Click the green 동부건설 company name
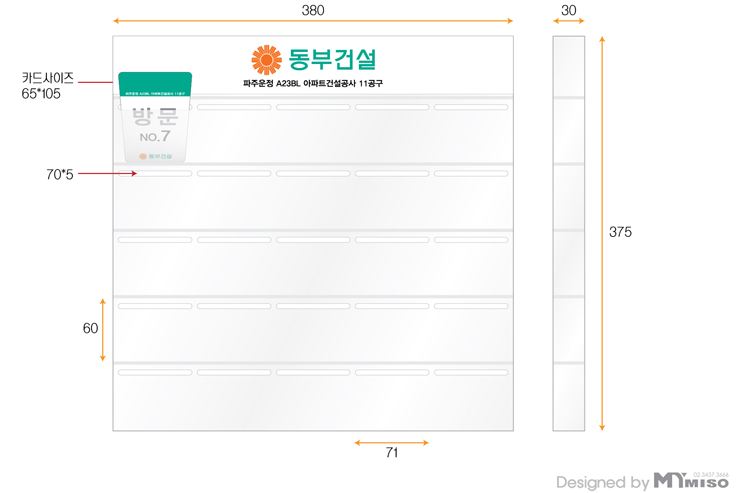Viewport: 737px width, 493px height. tap(332, 59)
